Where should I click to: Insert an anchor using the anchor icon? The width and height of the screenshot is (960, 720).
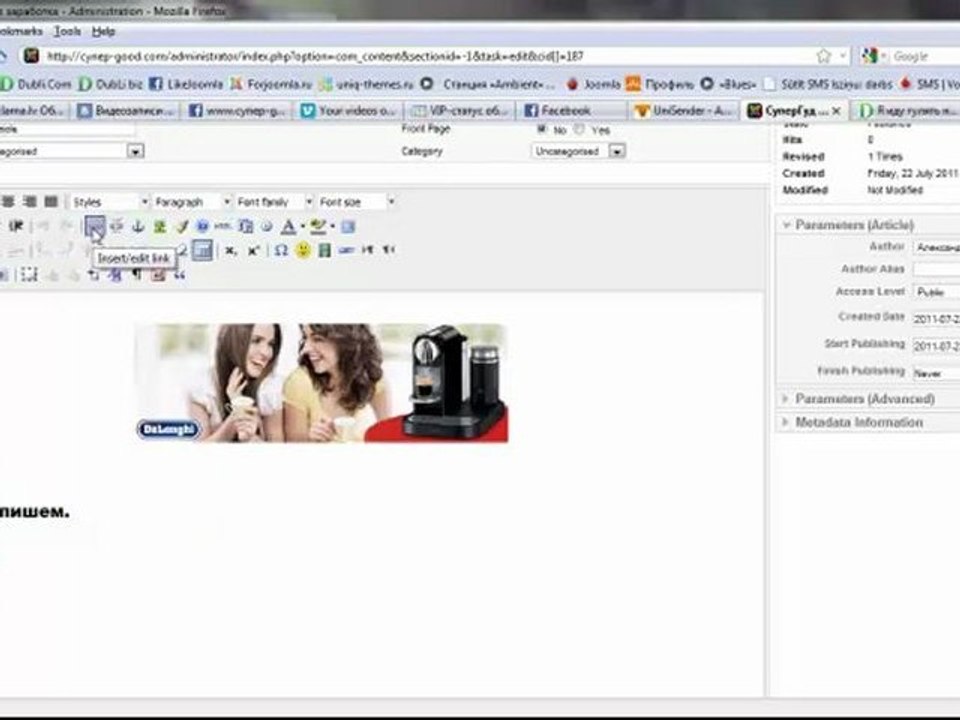138,227
